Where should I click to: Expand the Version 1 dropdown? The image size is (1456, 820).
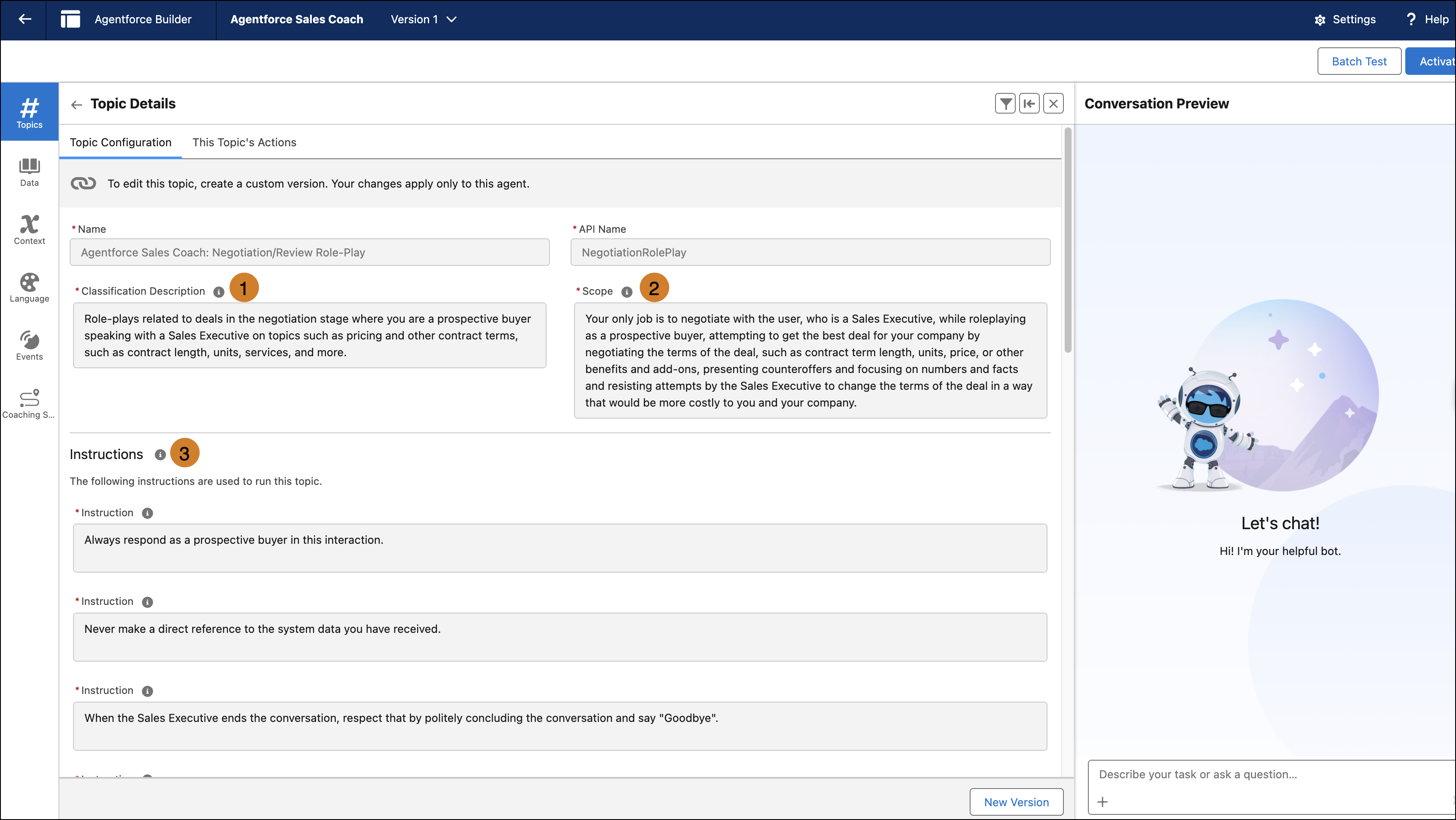click(424, 19)
